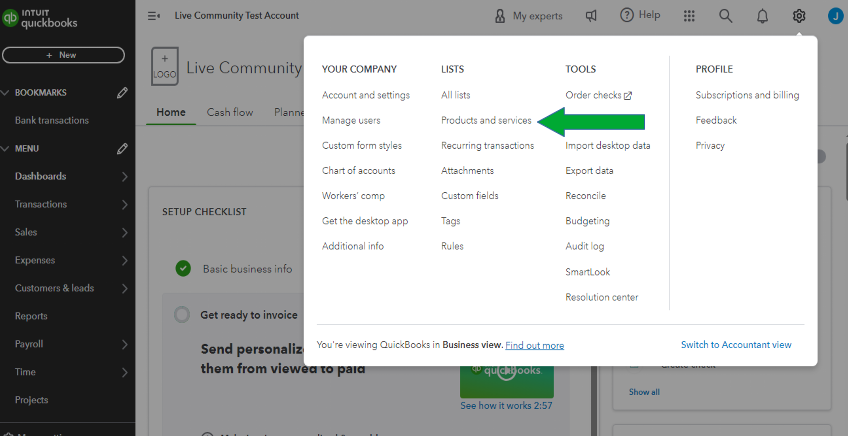Click the megaphone announcements icon
Screen dimensions: 848x436
(592, 16)
